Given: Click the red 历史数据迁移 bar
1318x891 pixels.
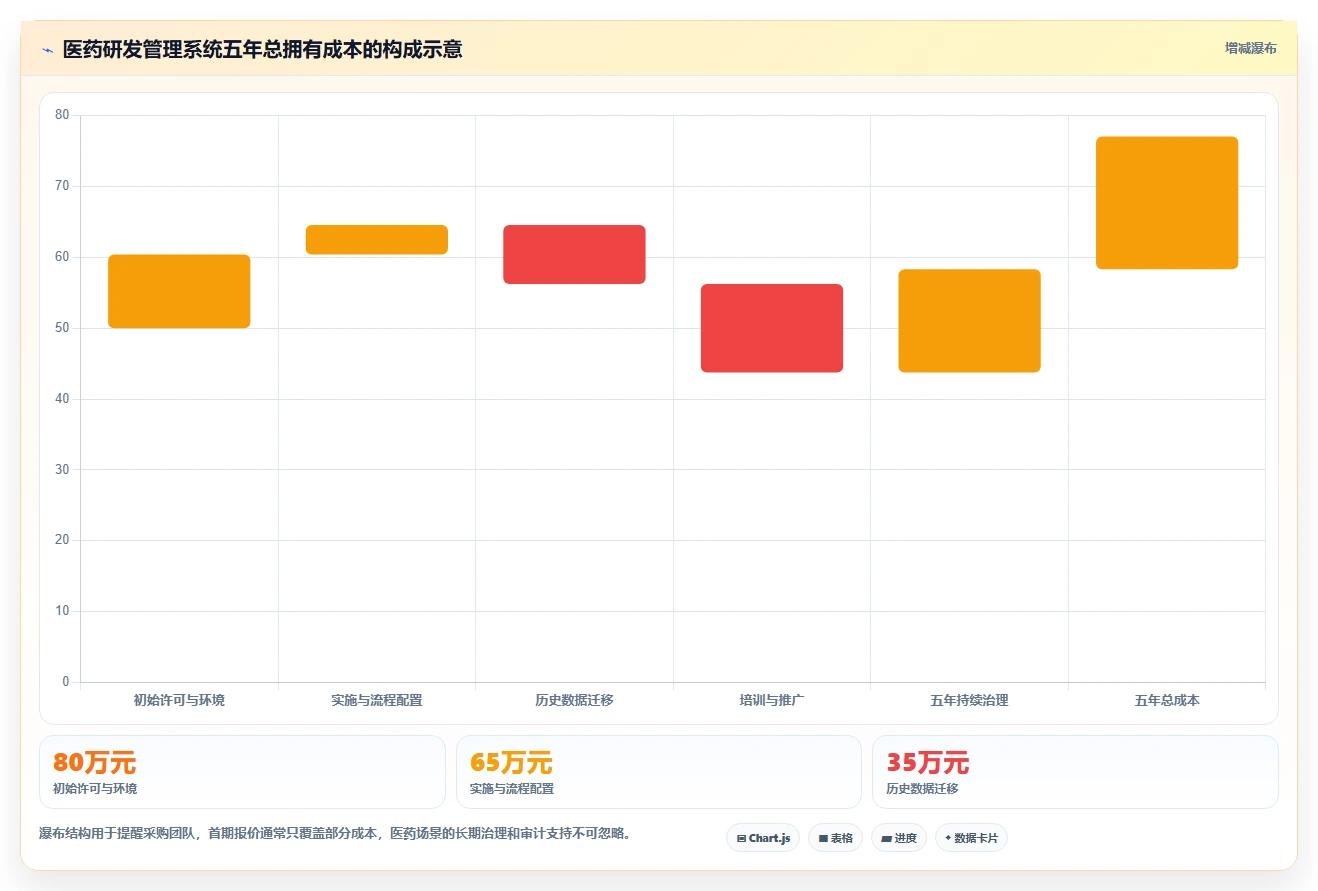Looking at the screenshot, I should (574, 254).
